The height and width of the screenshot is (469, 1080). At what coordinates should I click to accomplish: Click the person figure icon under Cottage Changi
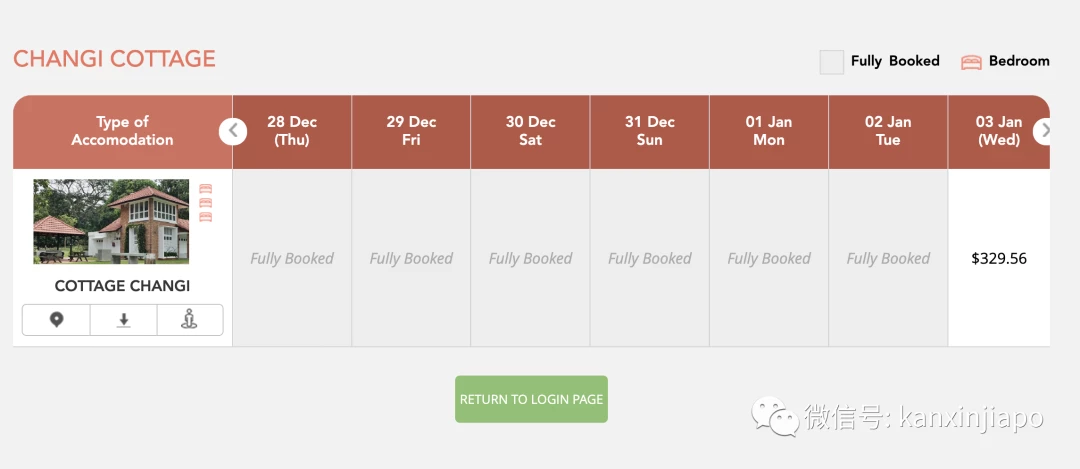[189, 320]
